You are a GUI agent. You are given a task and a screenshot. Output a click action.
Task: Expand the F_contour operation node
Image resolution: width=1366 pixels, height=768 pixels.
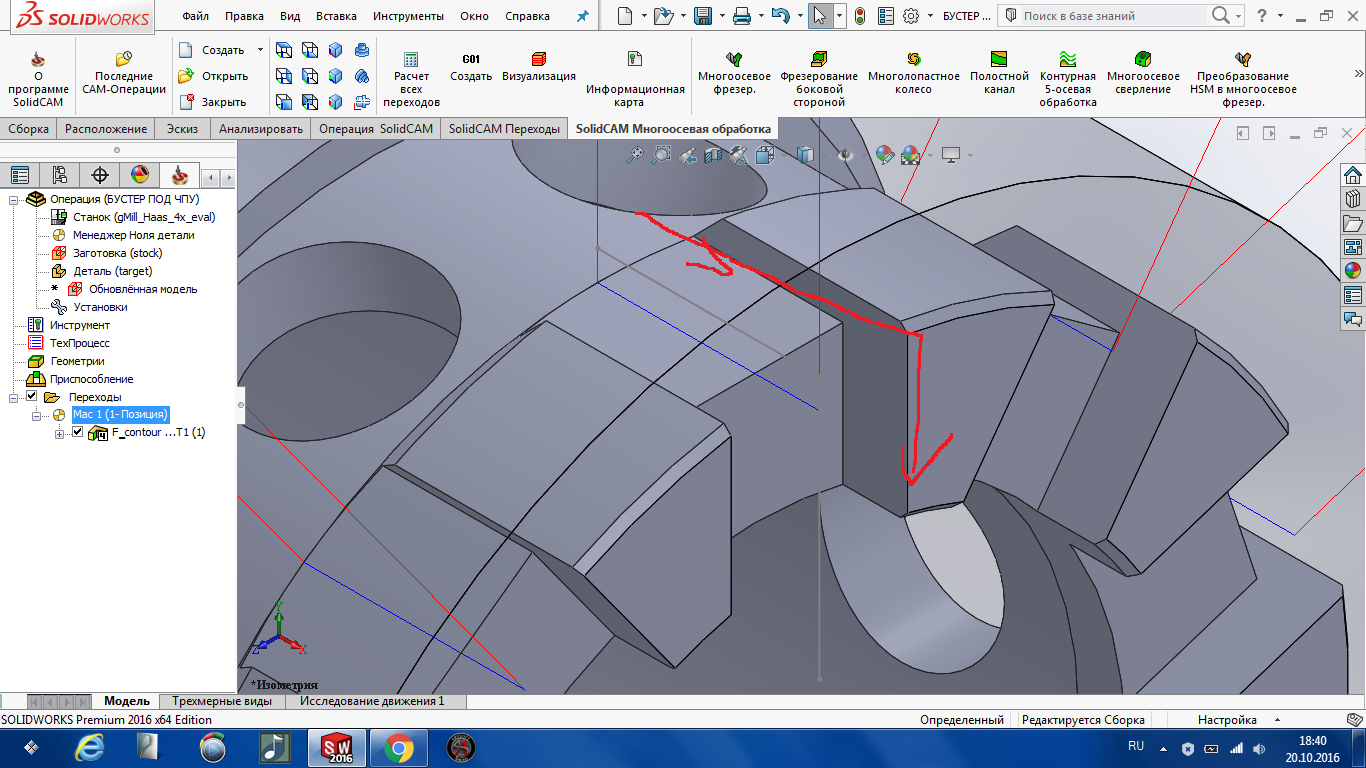(60, 433)
